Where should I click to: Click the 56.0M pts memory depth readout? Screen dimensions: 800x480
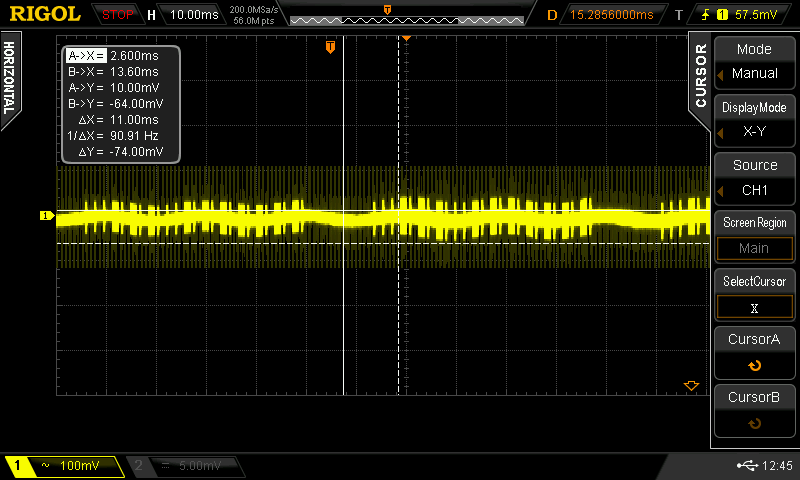point(254,21)
